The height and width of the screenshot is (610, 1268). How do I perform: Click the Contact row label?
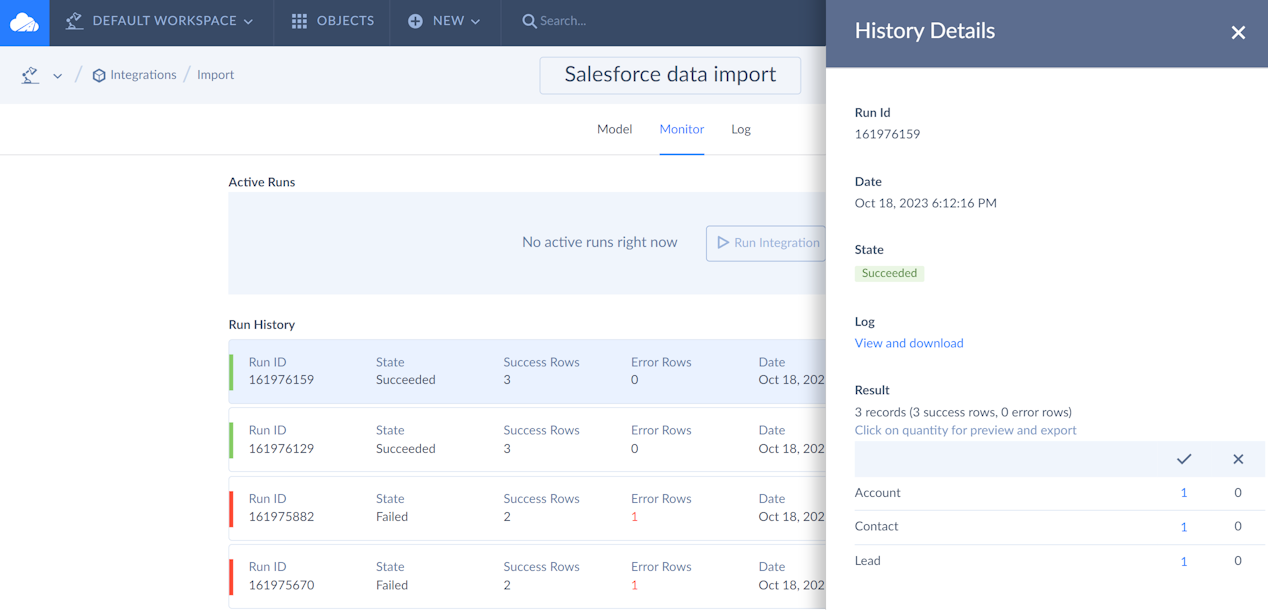pos(876,526)
